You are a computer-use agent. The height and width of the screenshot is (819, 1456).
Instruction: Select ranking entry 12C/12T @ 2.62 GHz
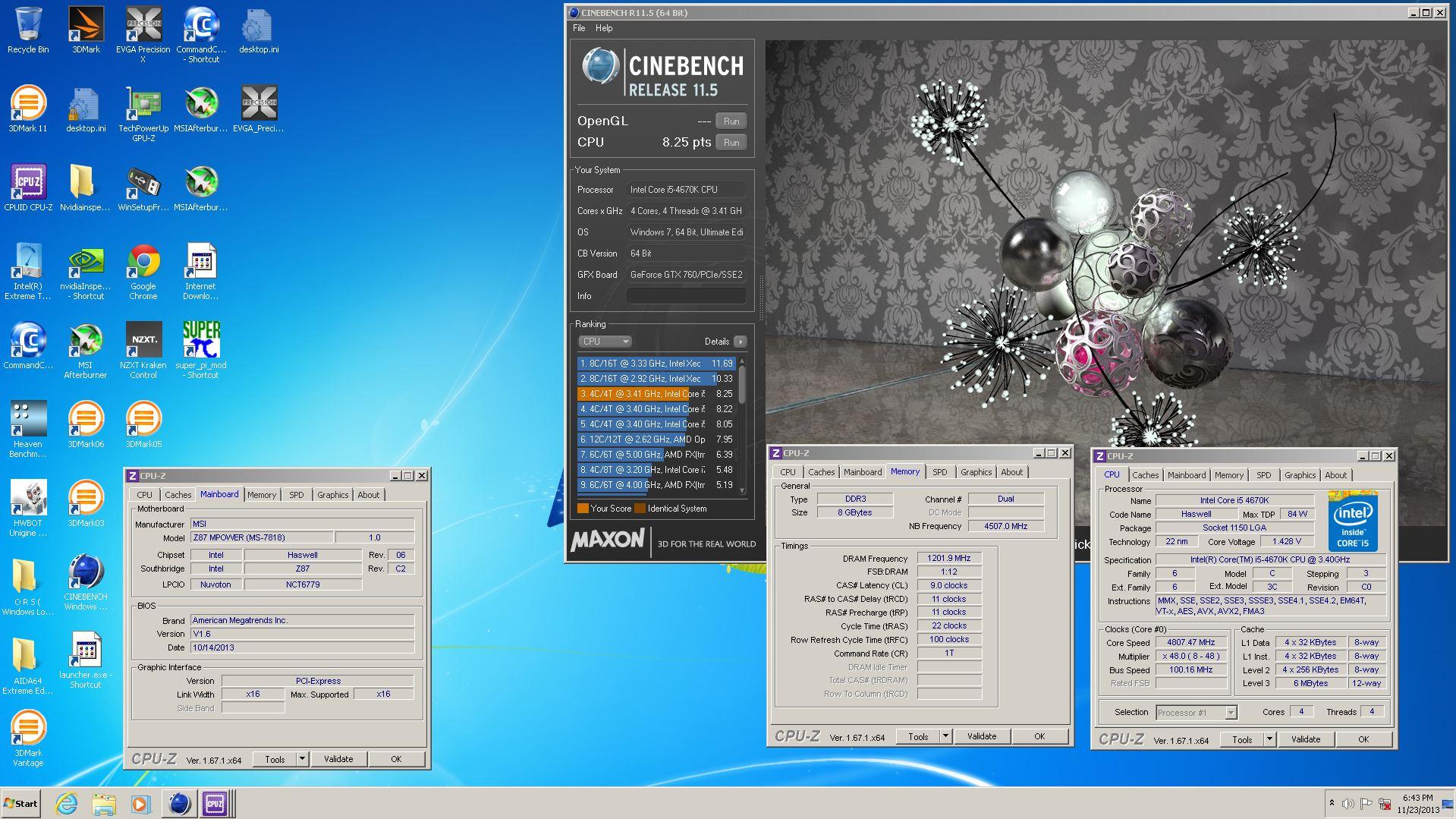click(x=656, y=439)
